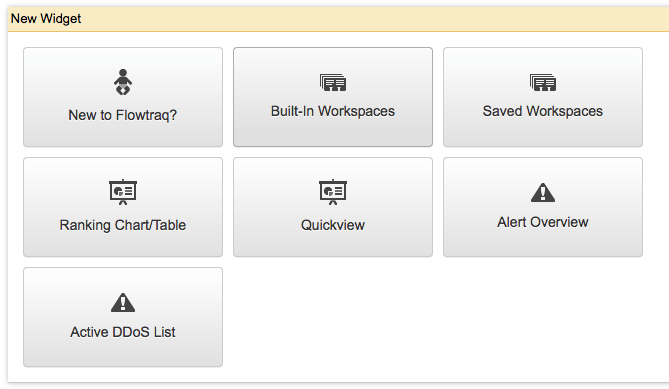Click the "Built-In Workspaces" text label
The height and width of the screenshot is (389, 669).
pos(333,111)
